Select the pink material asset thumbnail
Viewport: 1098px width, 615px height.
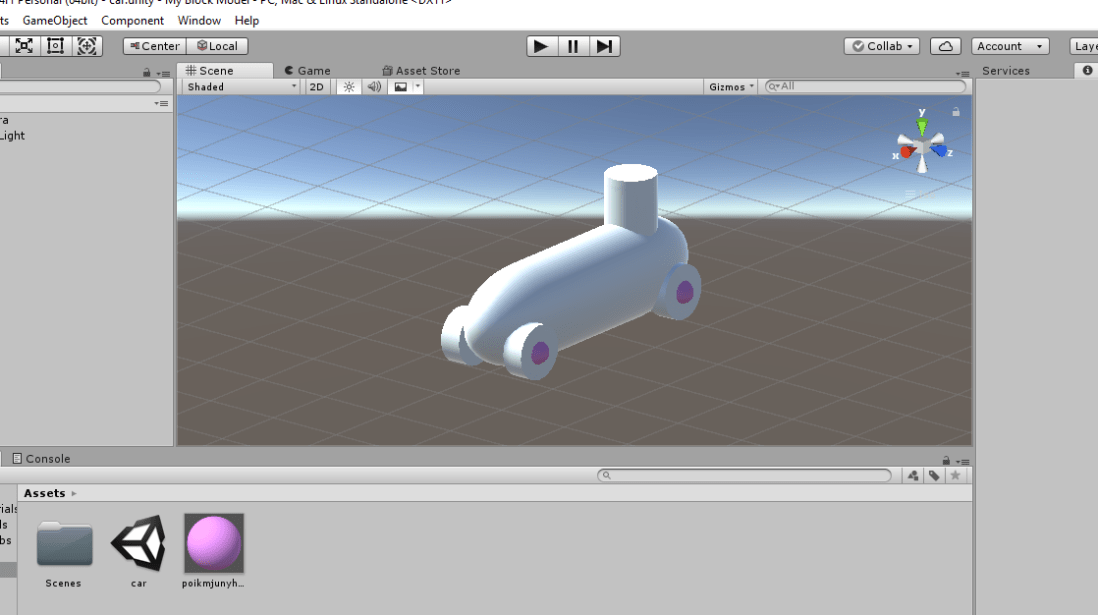point(214,543)
